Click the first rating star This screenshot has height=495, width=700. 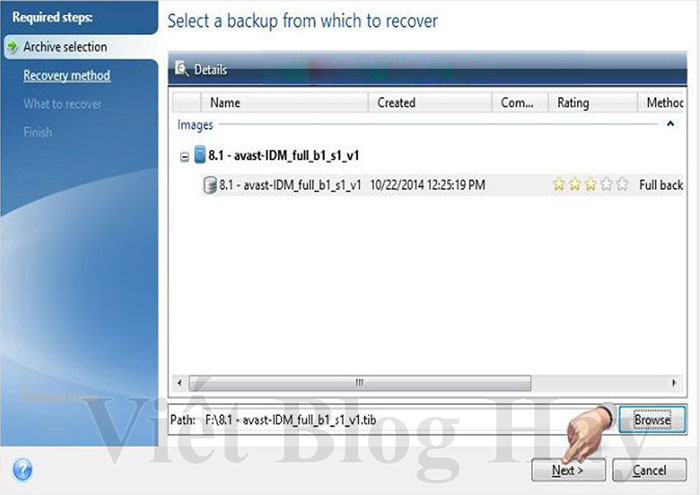coord(559,184)
